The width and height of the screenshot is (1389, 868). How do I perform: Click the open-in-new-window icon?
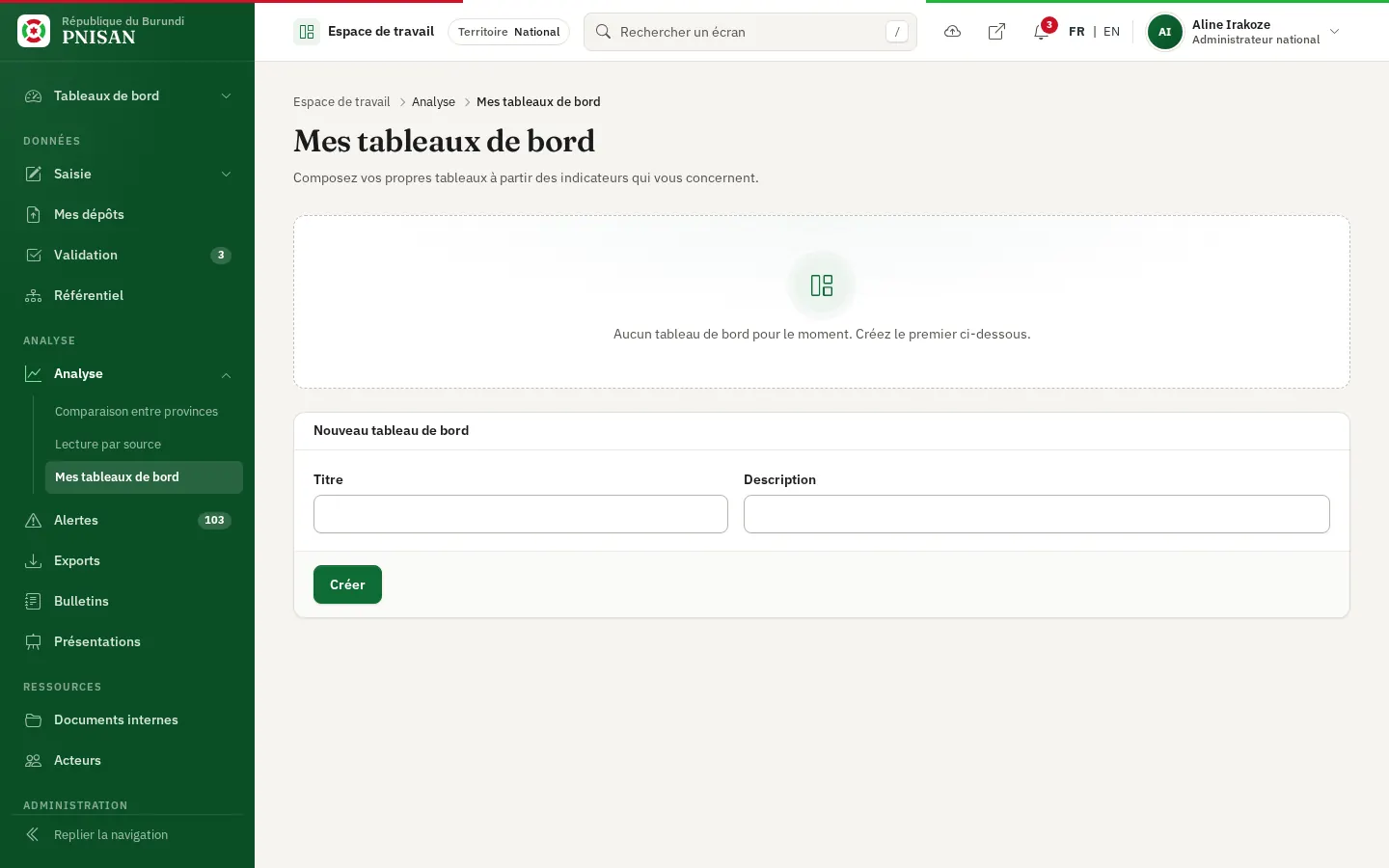click(996, 32)
